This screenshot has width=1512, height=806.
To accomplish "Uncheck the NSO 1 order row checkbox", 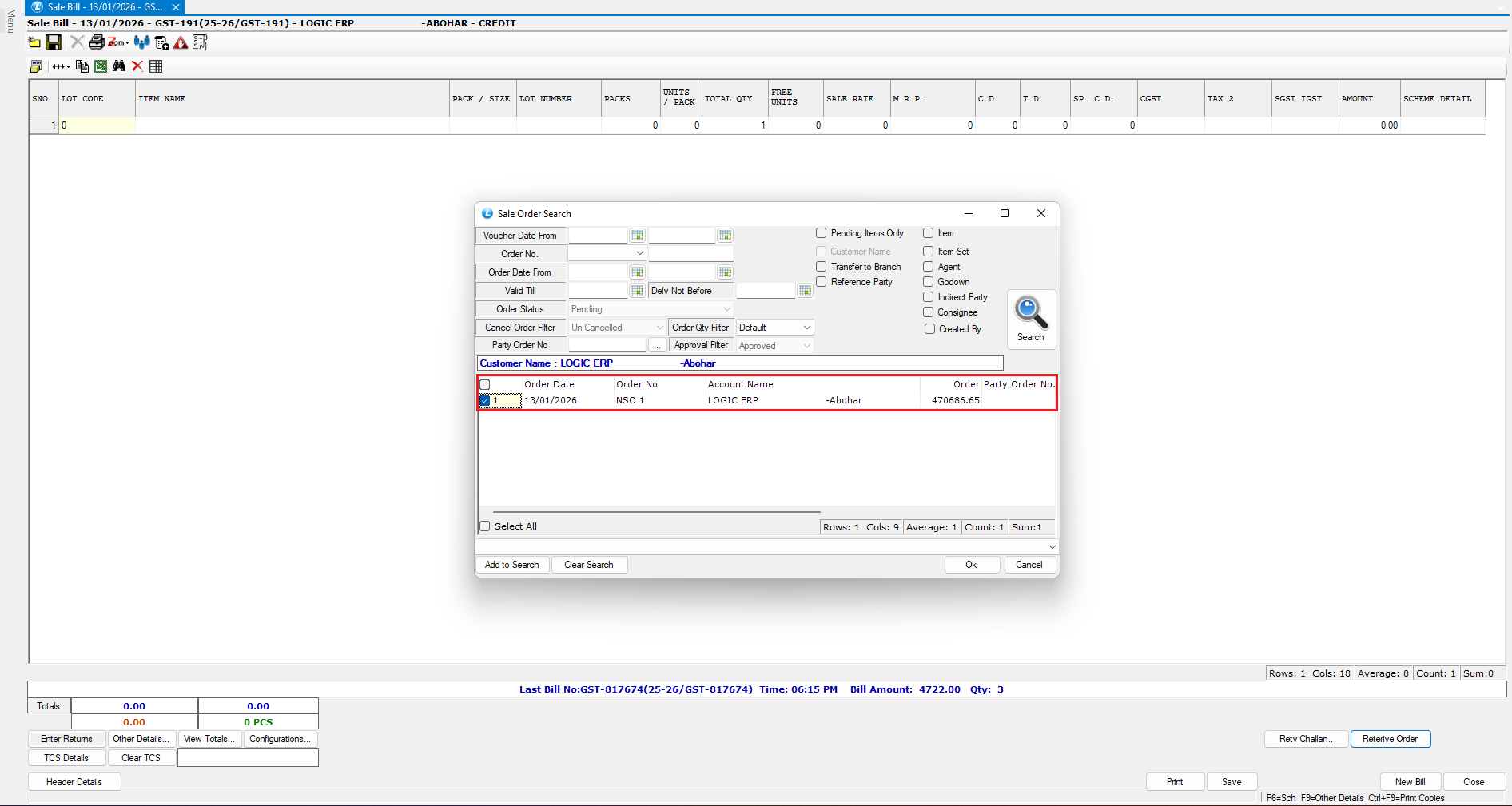I will click(485, 400).
